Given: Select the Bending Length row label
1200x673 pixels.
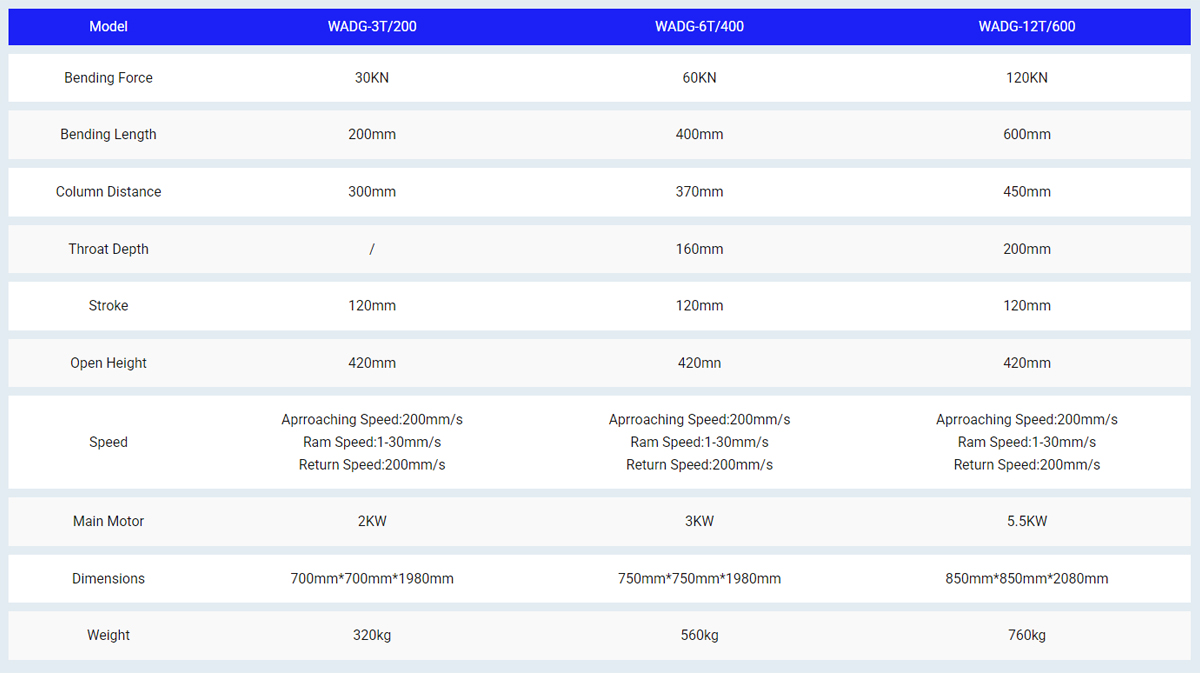Looking at the screenshot, I should [x=108, y=135].
